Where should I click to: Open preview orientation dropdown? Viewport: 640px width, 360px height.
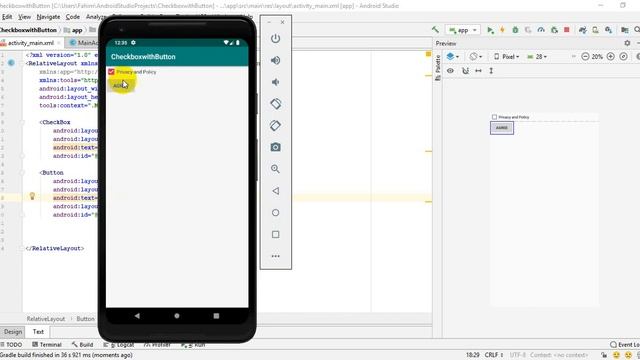pos(475,57)
